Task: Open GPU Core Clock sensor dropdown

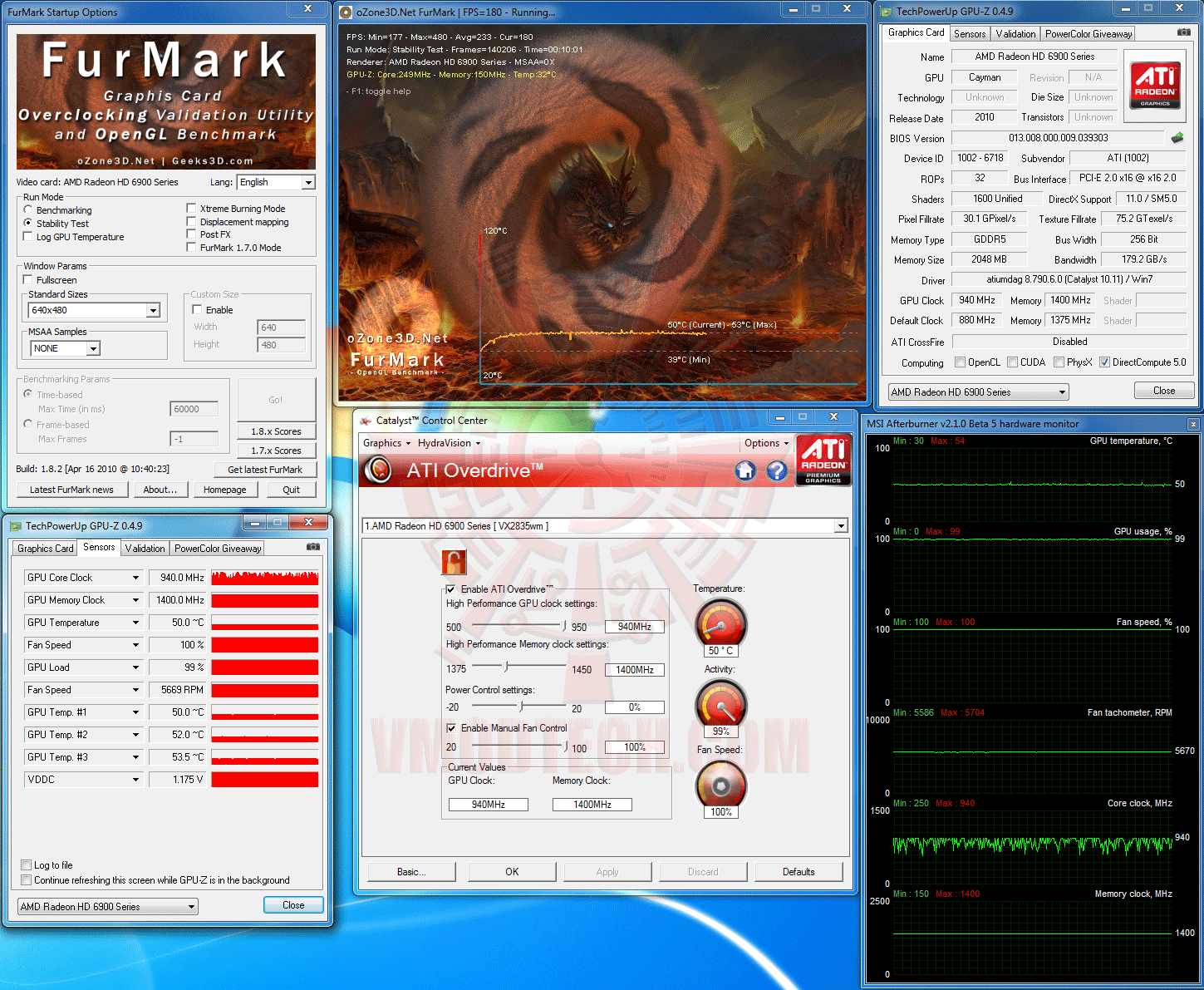Action: [135, 578]
